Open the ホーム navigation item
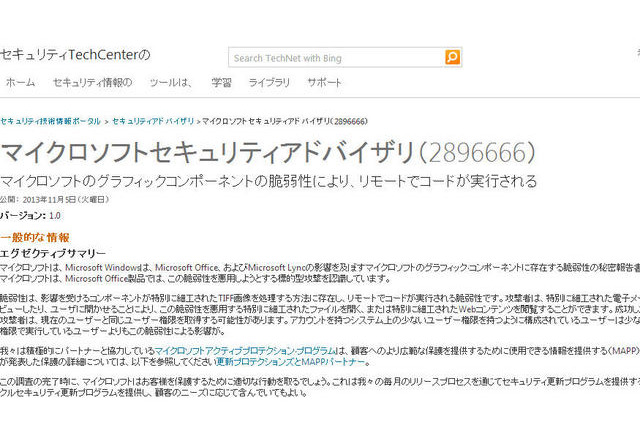This screenshot has width=640, height=426. pyautogui.click(x=20, y=82)
